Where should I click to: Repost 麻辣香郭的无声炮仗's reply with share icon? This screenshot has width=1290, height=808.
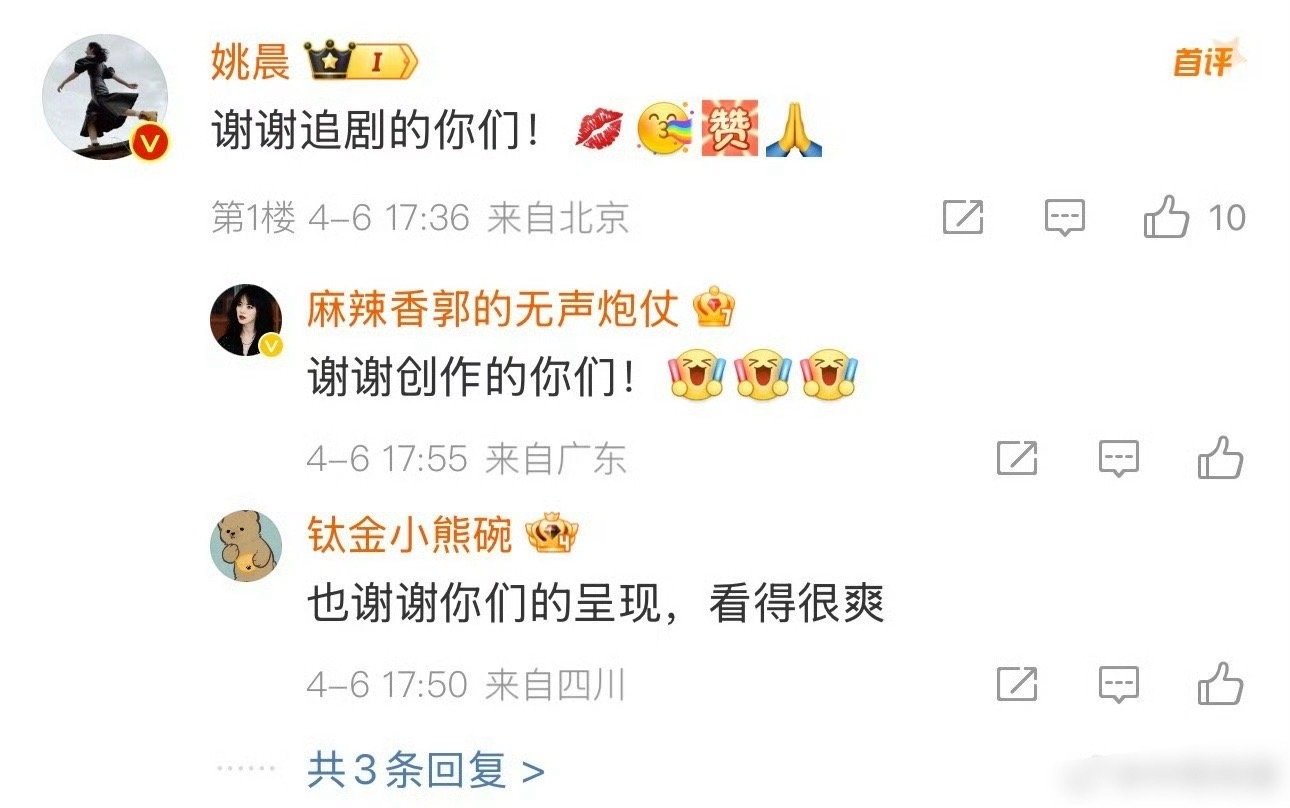[1017, 459]
